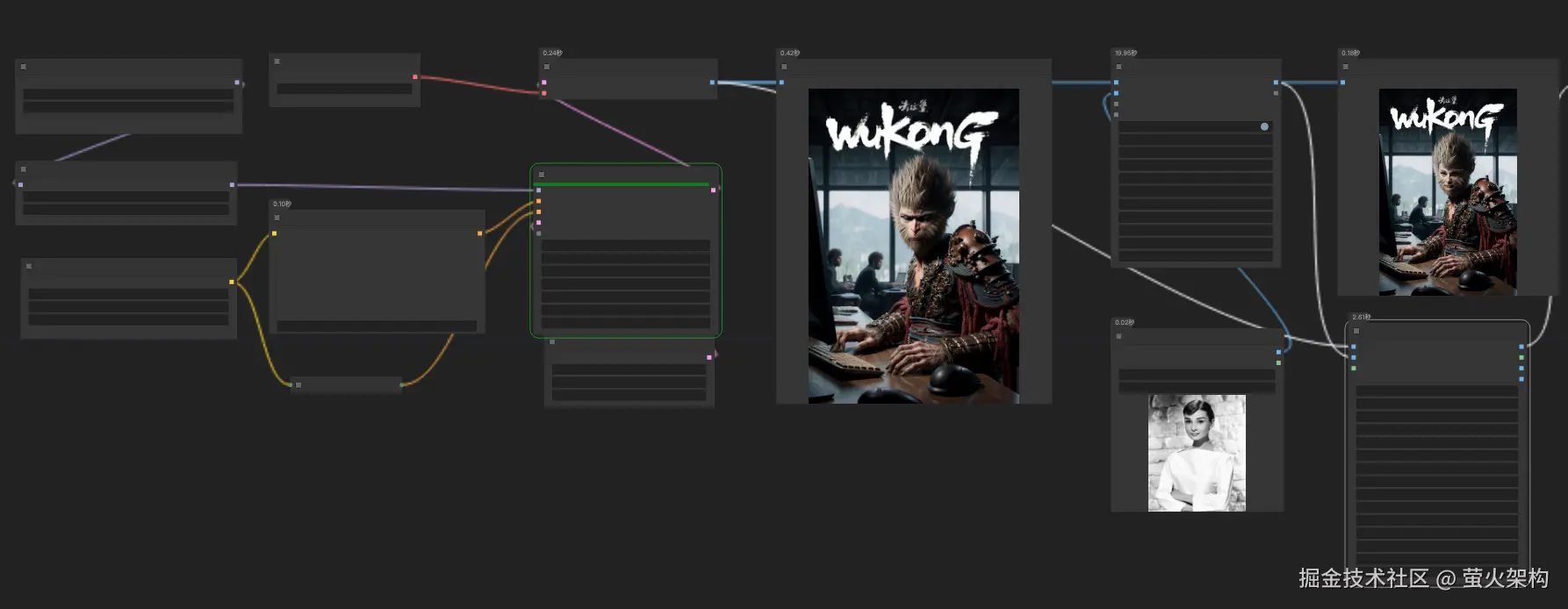Click the yellow input port of the 0.10秒 node
The image size is (1568, 609).
point(275,233)
